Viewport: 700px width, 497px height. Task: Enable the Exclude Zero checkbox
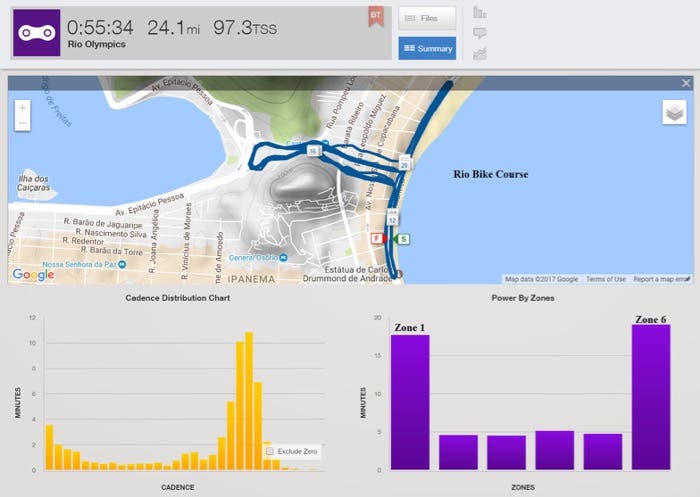point(269,451)
